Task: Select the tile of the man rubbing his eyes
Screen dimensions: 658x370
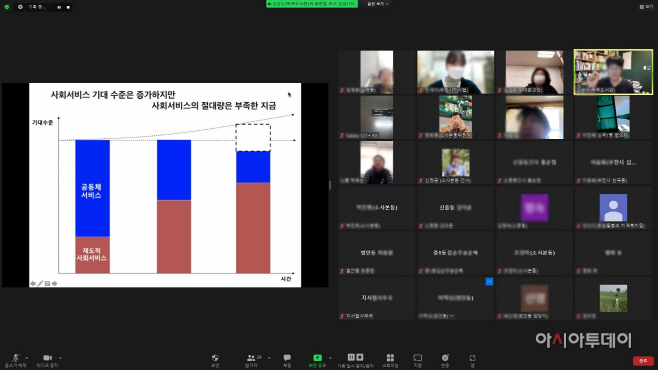Action: pyautogui.click(x=455, y=117)
